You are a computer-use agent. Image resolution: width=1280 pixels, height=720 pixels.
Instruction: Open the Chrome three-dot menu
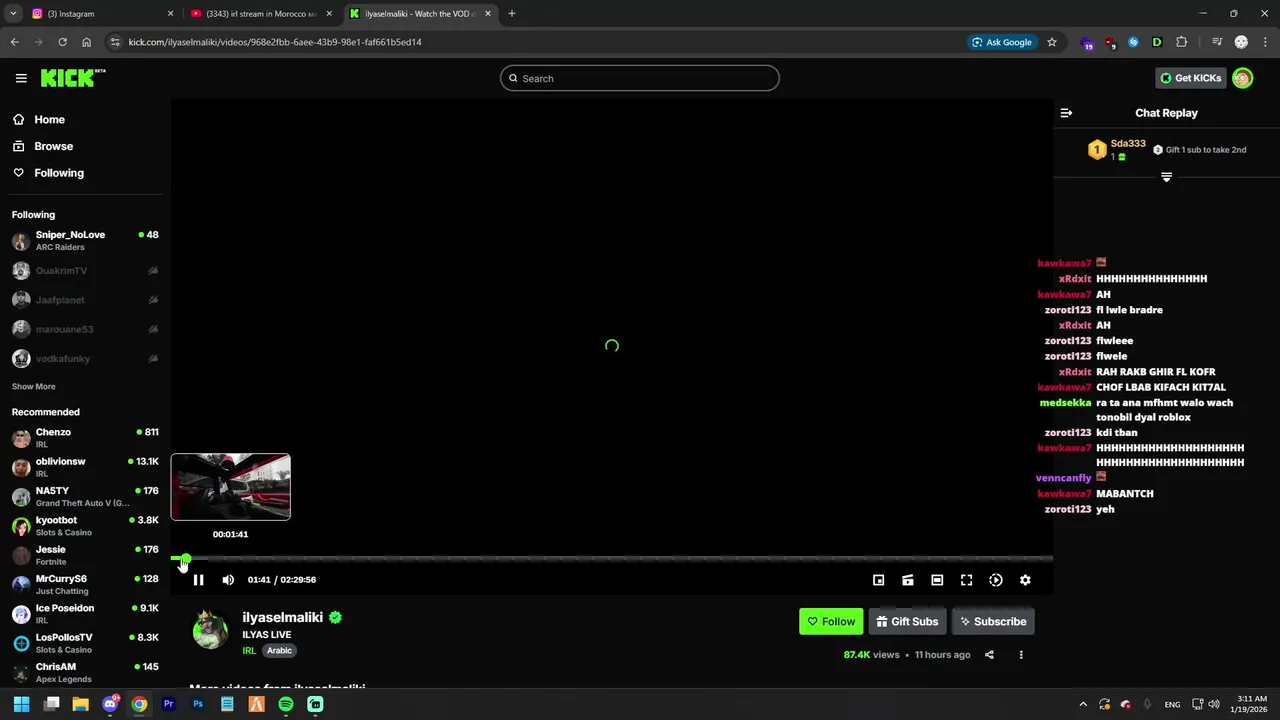tap(1265, 42)
